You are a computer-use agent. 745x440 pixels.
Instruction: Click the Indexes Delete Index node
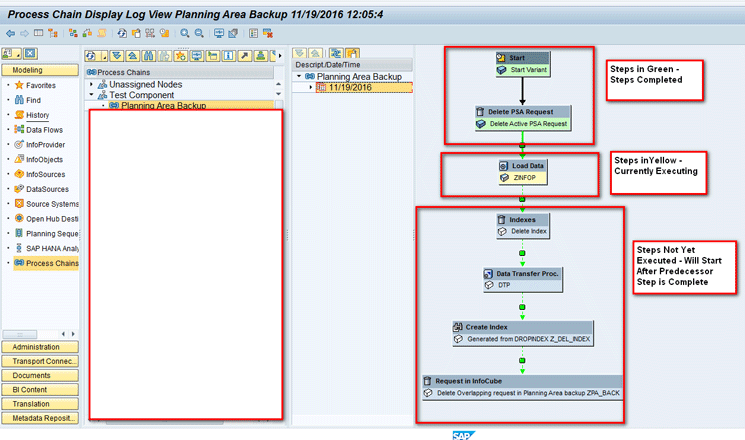pyautogui.click(x=523, y=225)
